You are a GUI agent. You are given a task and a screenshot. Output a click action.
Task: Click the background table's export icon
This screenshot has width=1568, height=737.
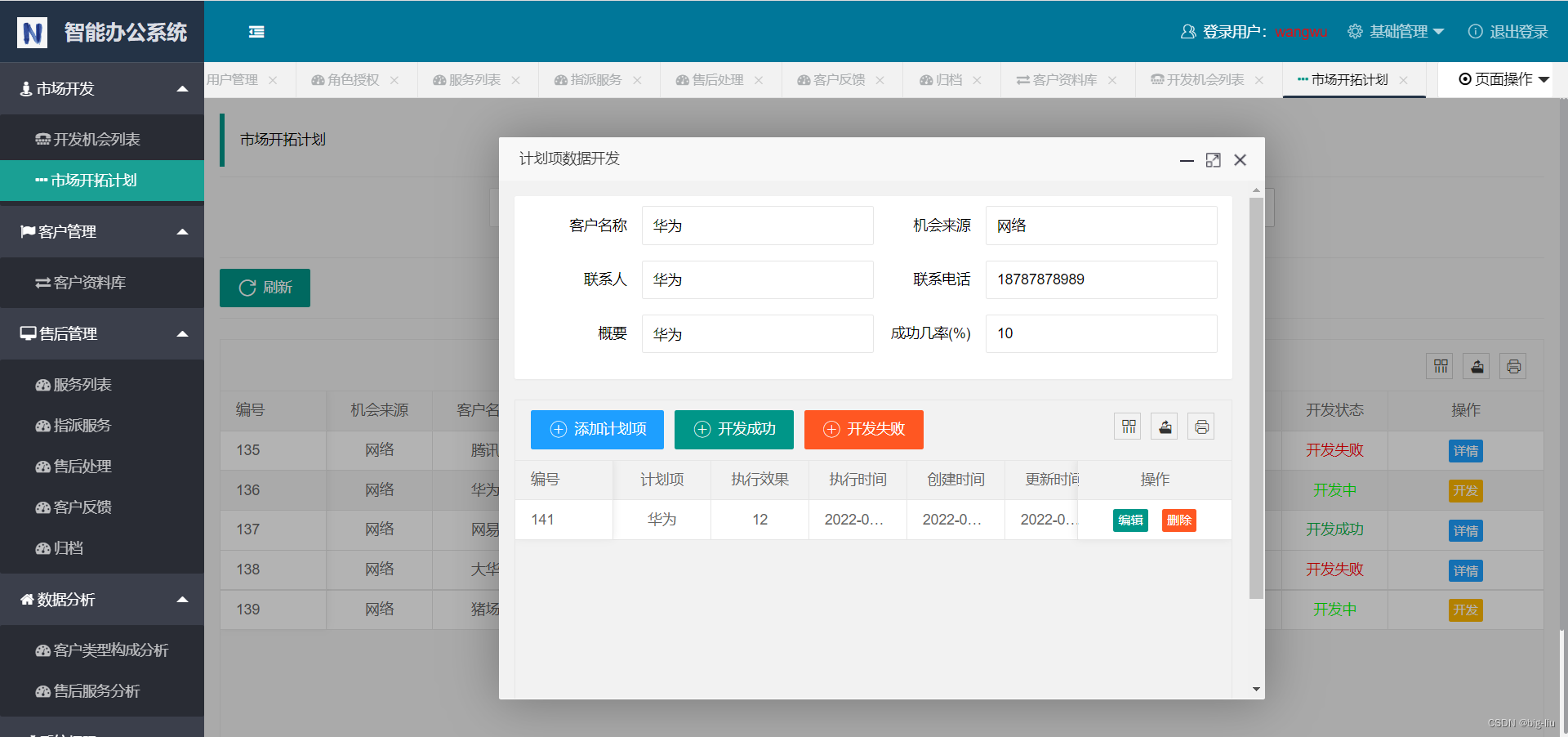coord(1477,366)
